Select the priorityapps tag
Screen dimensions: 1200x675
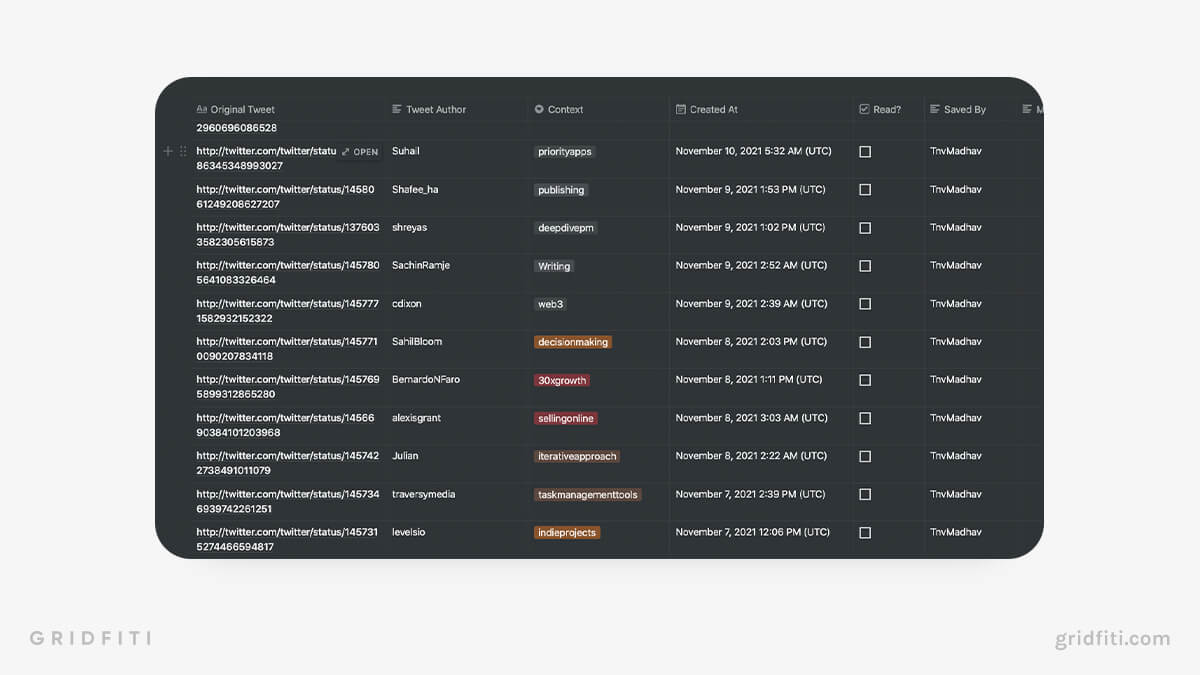(566, 152)
